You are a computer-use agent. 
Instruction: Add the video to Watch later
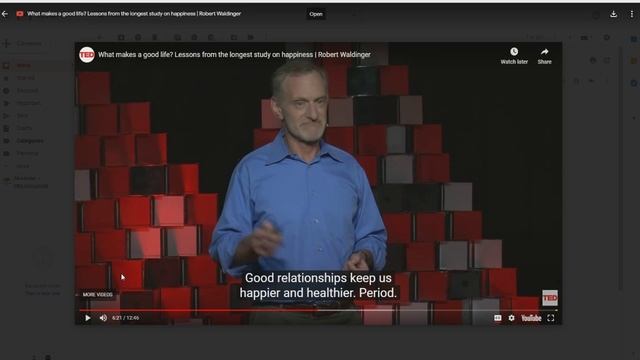click(x=514, y=56)
